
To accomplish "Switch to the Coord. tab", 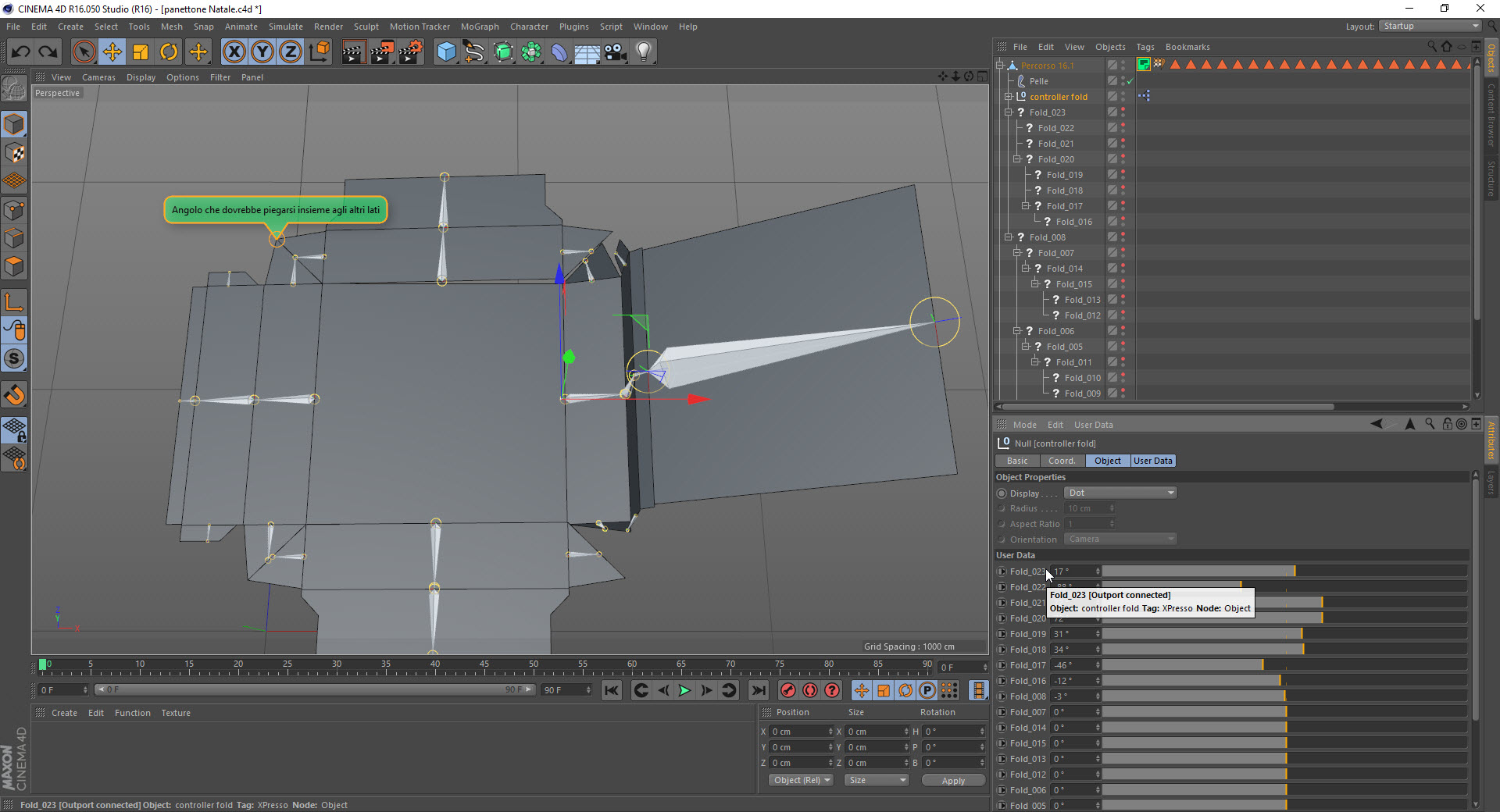I will pyautogui.click(x=1061, y=461).
